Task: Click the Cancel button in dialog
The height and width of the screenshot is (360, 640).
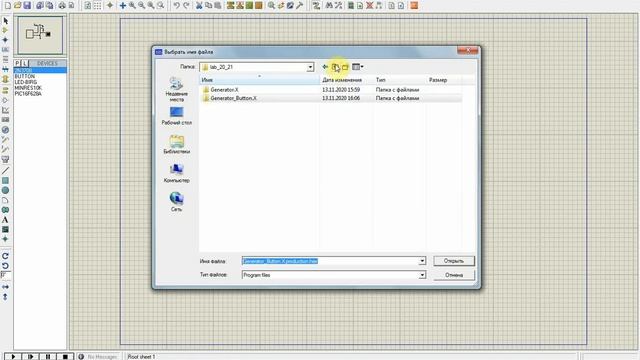Action: pos(454,275)
